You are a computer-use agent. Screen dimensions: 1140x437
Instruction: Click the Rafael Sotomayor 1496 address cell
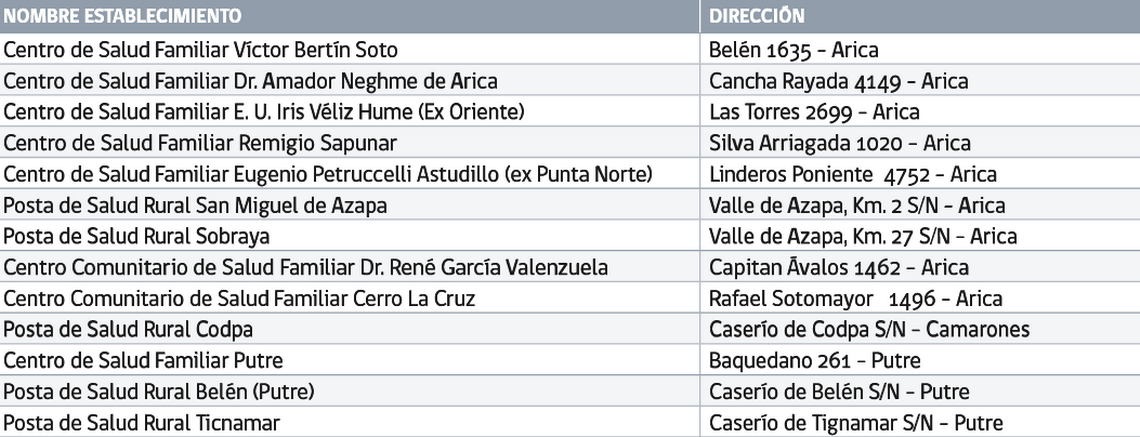coord(855,298)
